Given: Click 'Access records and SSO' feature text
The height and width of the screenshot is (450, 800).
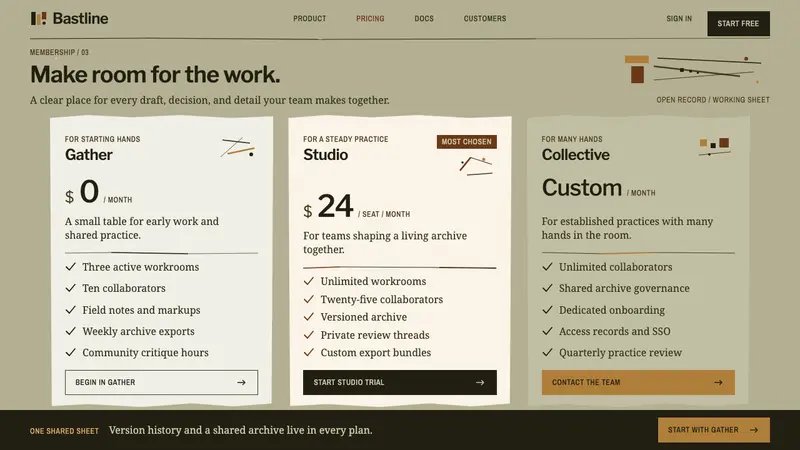Looking at the screenshot, I should (615, 331).
